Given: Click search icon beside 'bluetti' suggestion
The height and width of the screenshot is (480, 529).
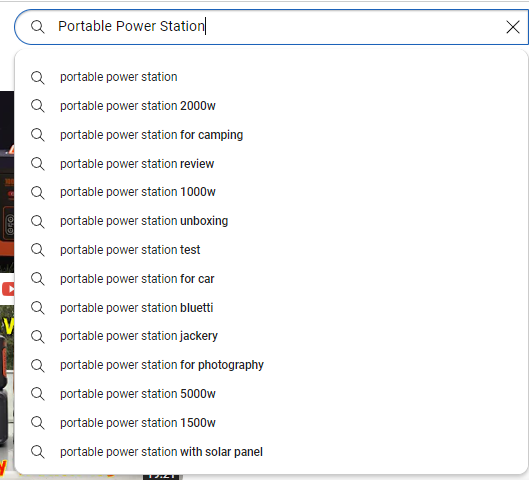Looking at the screenshot, I should coord(37,308).
